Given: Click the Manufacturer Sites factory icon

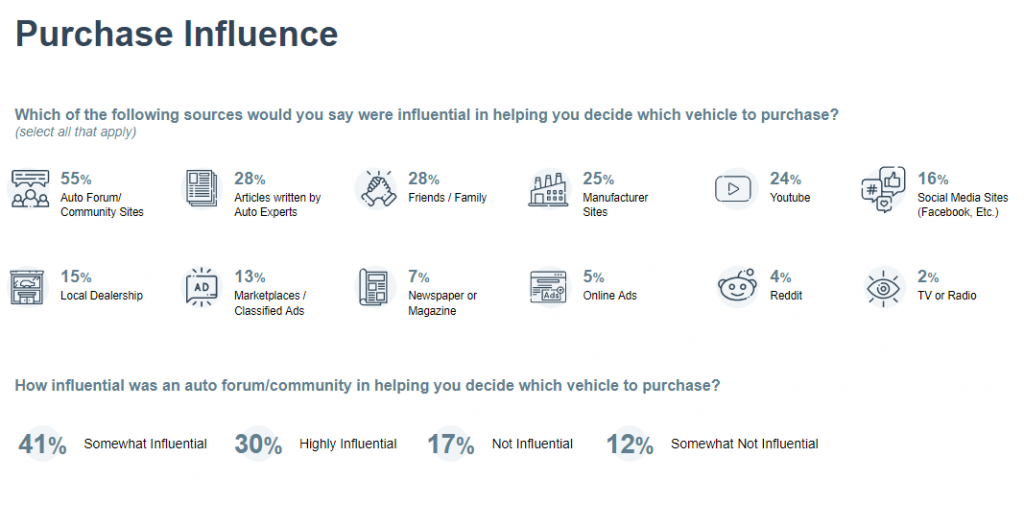Looking at the screenshot, I should click(x=549, y=189).
